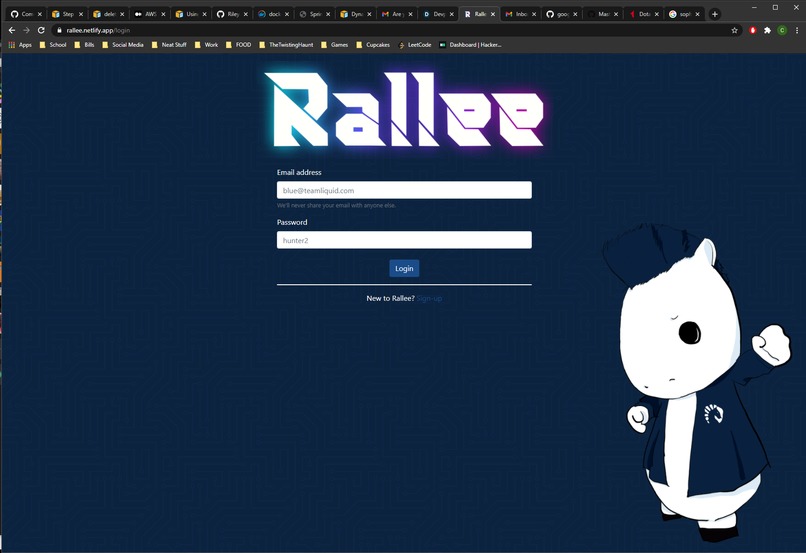Screen dimensions: 806x553
Task: Close the "Com" GitHub tab
Action: coord(40,14)
